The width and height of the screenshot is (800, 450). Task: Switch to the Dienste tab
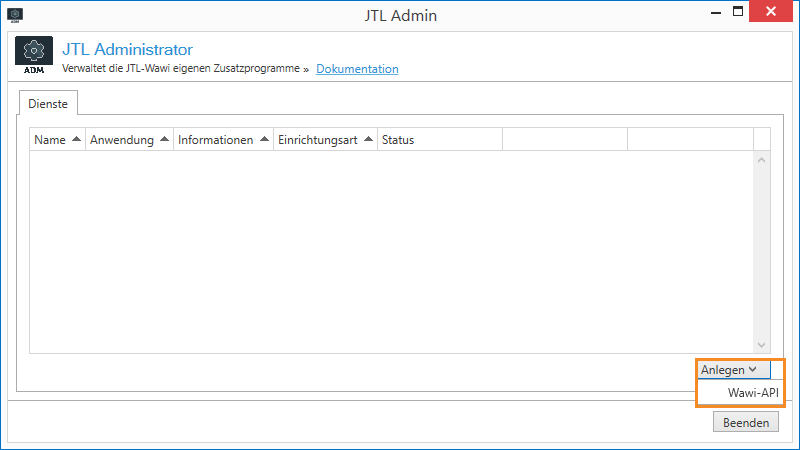pos(48,102)
